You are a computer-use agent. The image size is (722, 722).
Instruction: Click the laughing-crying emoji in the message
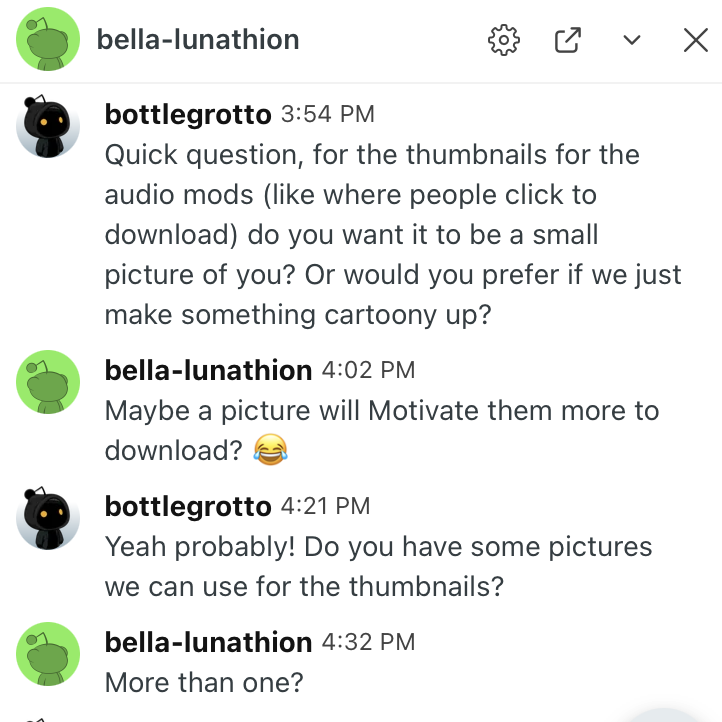tap(269, 451)
